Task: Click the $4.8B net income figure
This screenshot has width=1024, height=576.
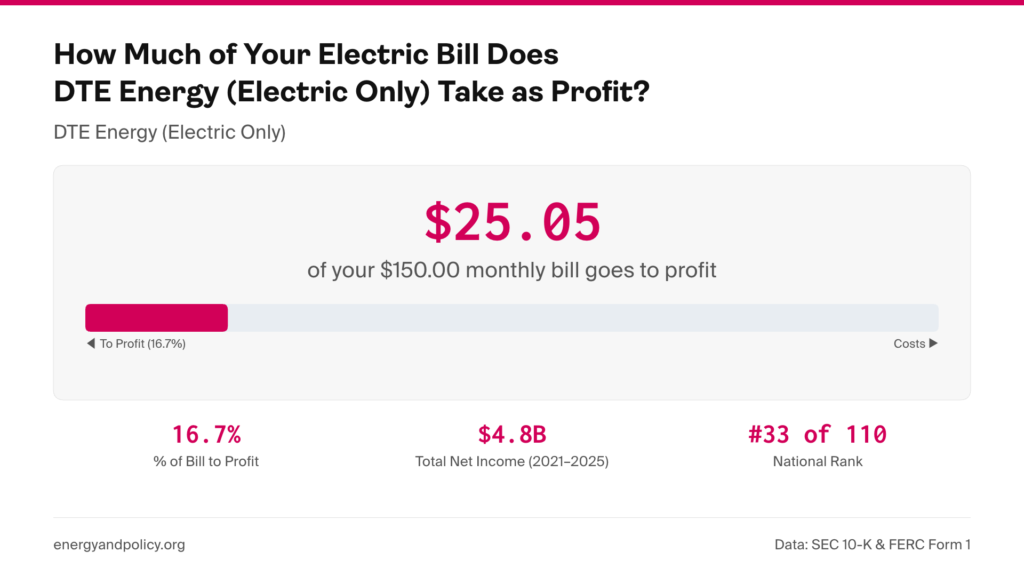Action: (x=512, y=435)
